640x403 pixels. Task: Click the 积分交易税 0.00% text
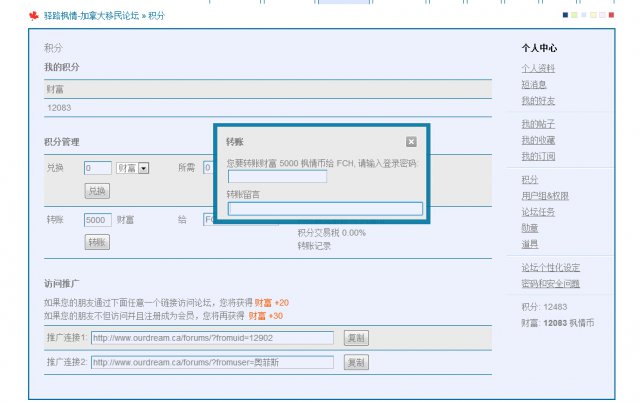[x=331, y=233]
